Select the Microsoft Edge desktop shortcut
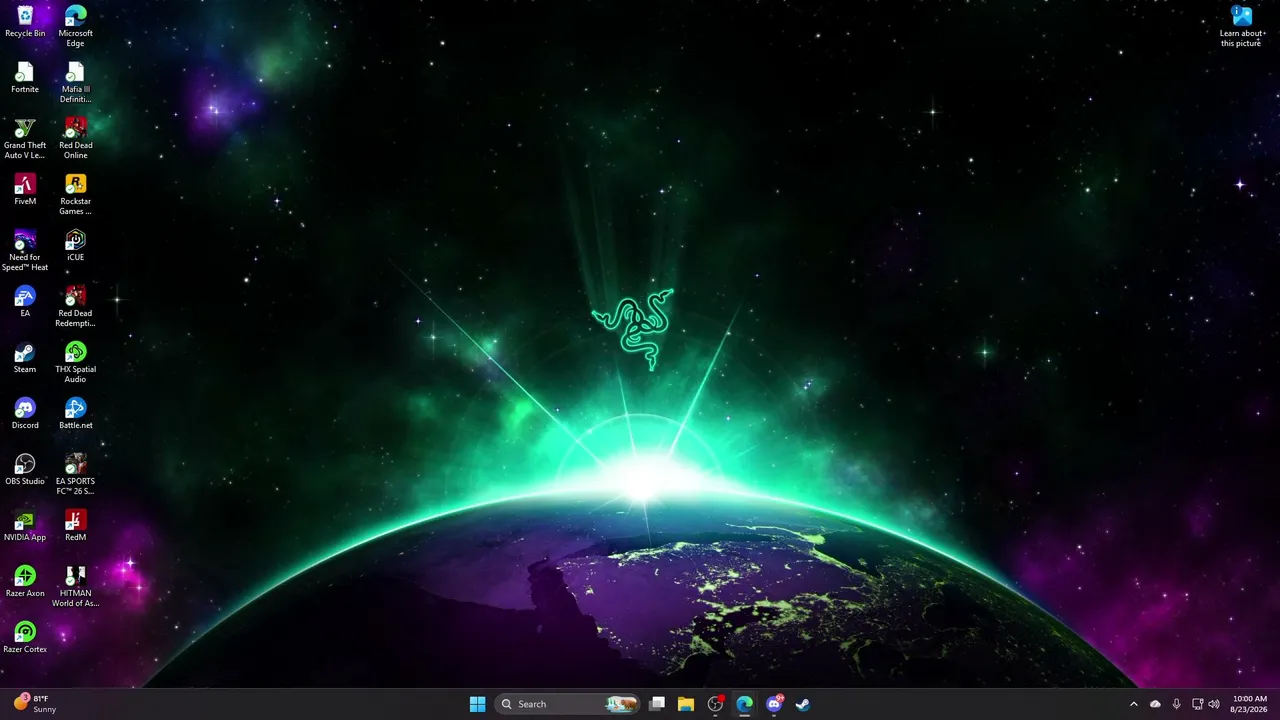Viewport: 1280px width, 720px height. [x=75, y=27]
